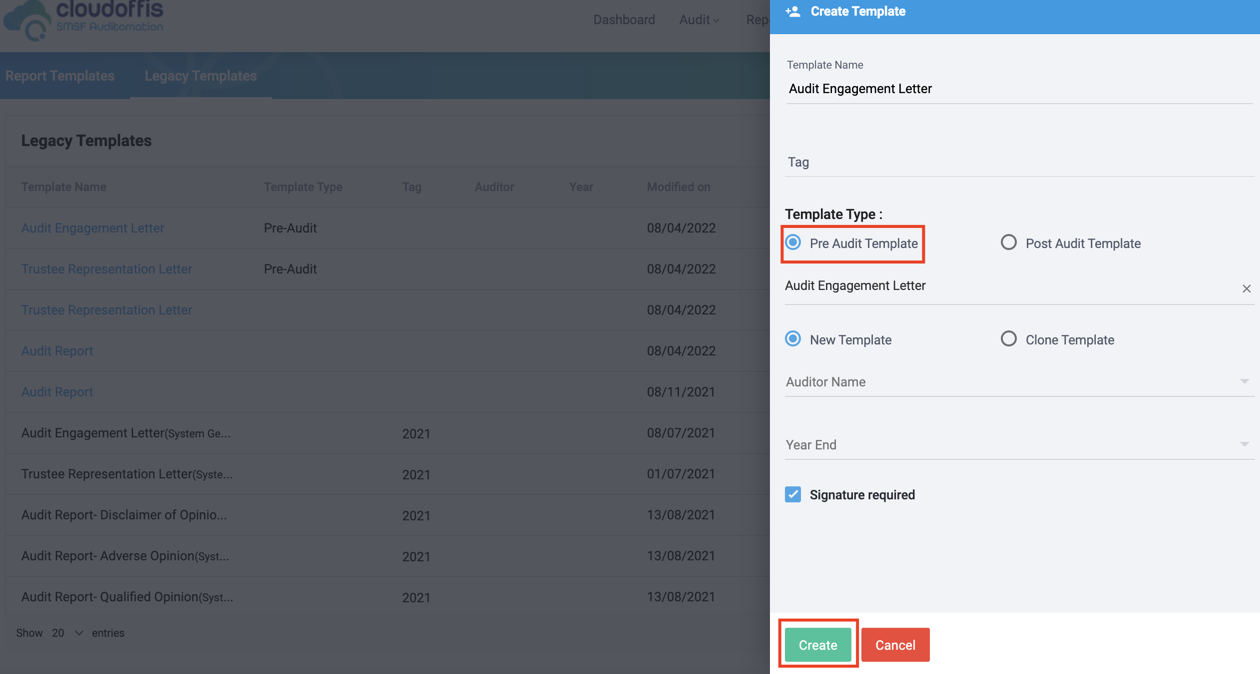Switch to Clone Template option

tap(1008, 339)
